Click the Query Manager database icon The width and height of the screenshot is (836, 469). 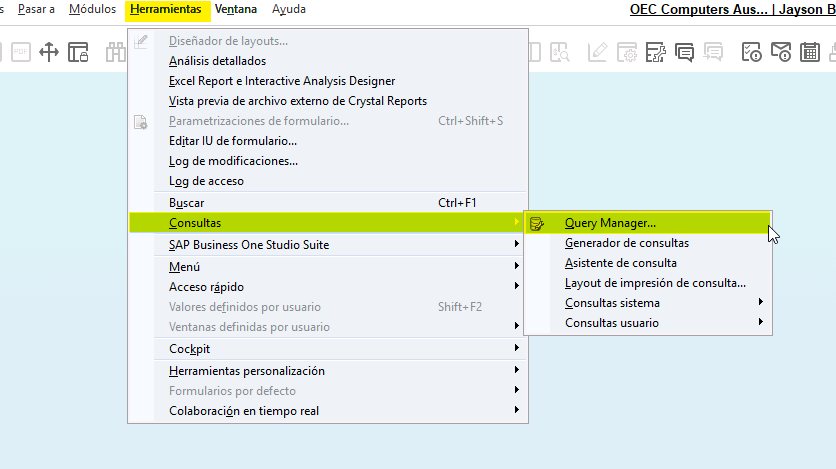pos(536,223)
